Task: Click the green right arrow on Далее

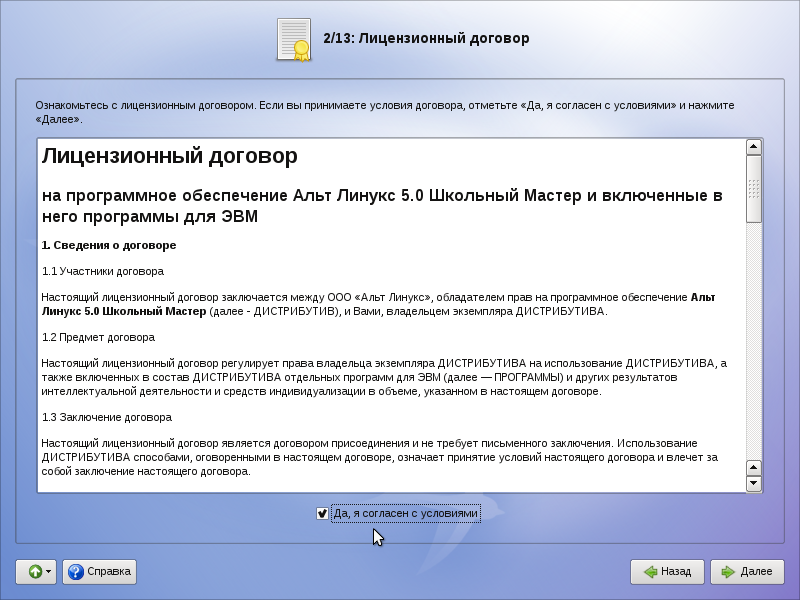Action: [728, 572]
